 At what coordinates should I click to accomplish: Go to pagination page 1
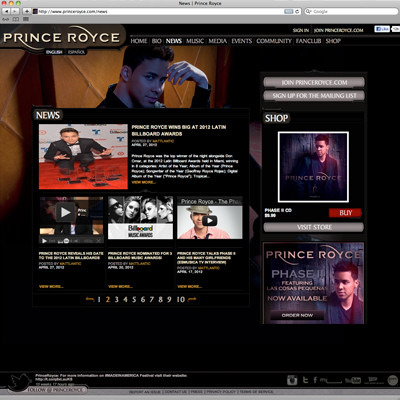click(99, 299)
